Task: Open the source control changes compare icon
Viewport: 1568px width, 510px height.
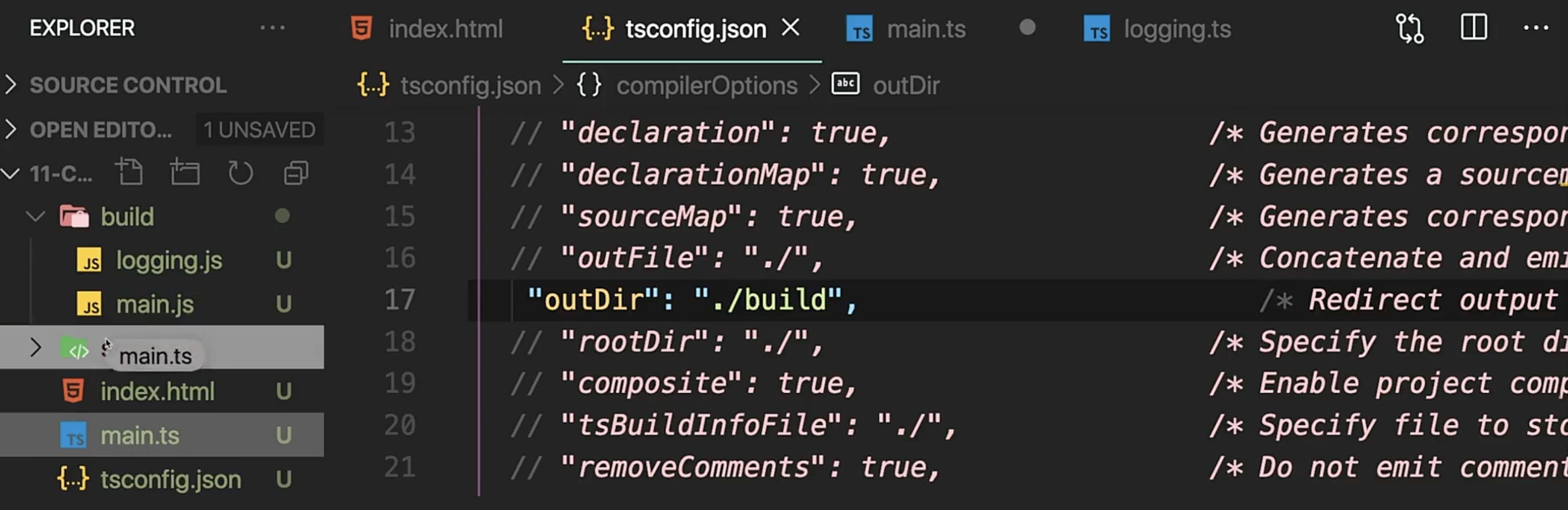Action: click(x=1409, y=29)
